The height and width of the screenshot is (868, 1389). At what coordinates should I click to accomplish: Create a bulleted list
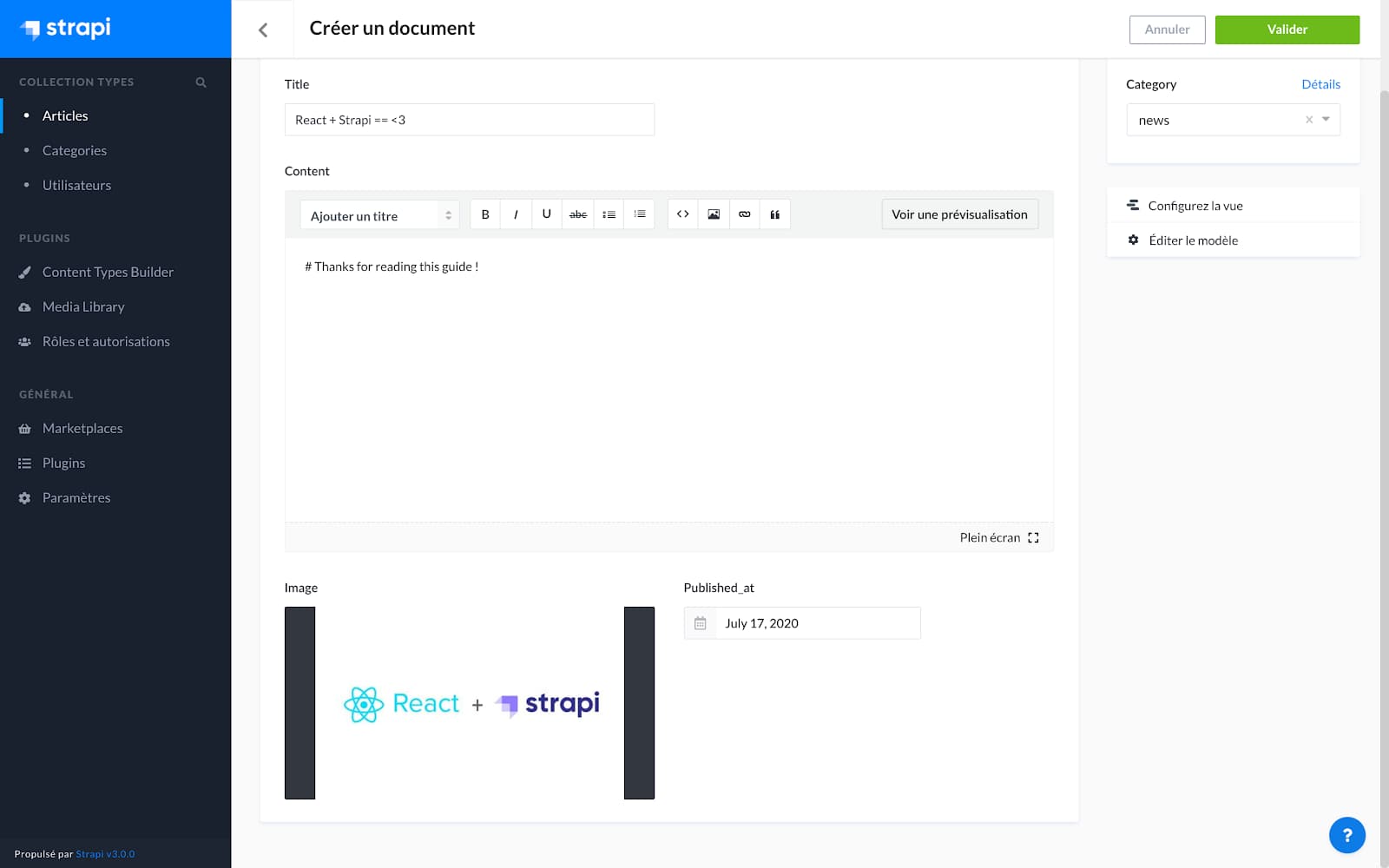coord(609,214)
